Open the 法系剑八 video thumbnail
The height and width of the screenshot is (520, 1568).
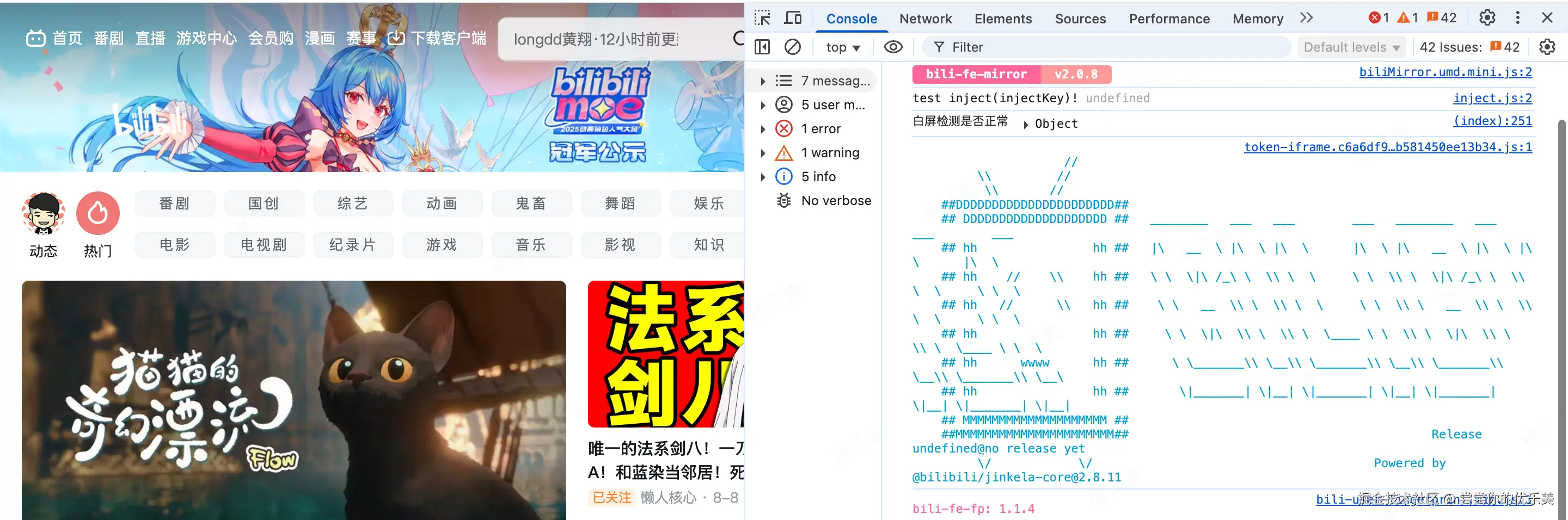click(x=666, y=354)
